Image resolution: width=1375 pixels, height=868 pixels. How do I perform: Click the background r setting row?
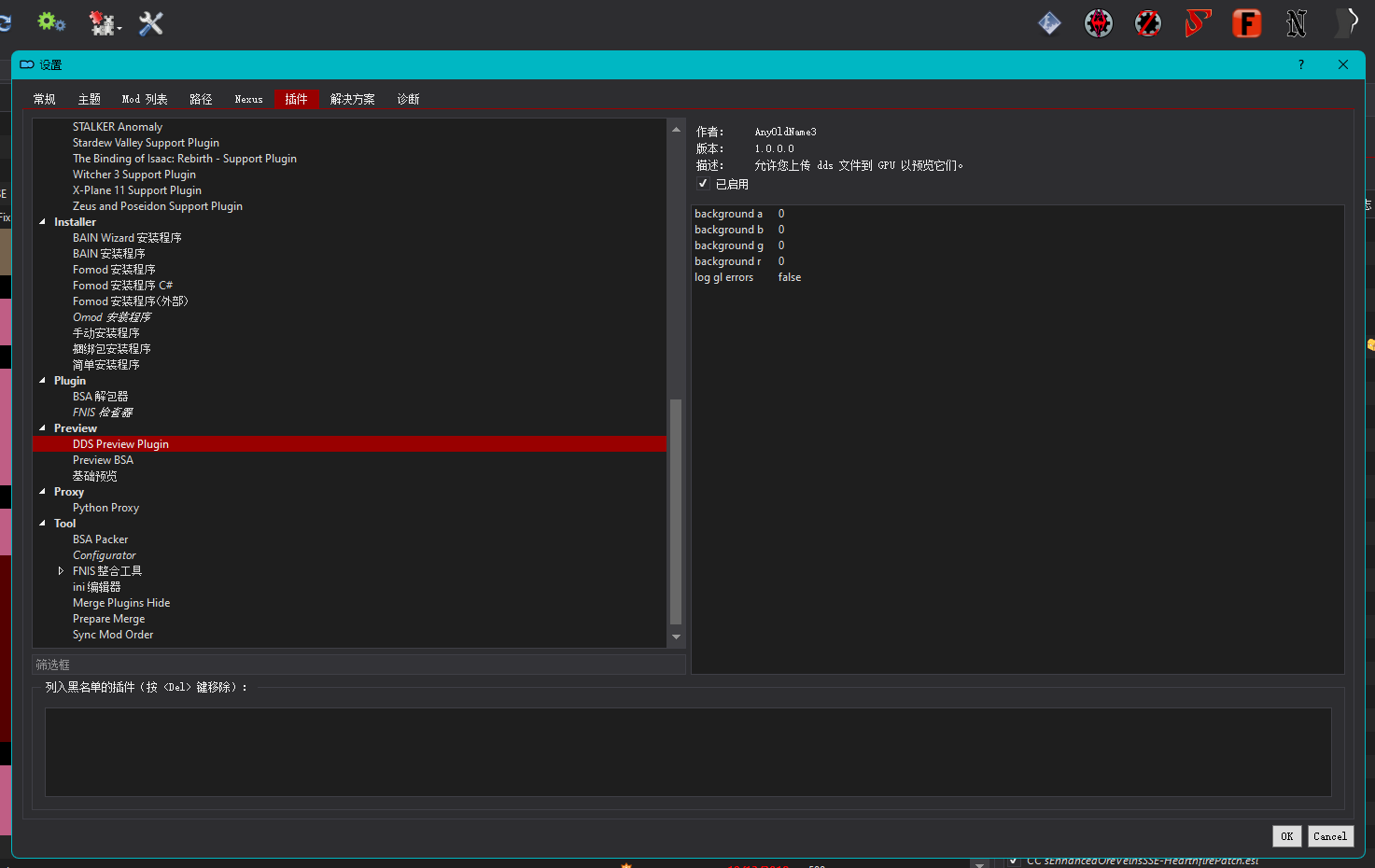(1017, 261)
